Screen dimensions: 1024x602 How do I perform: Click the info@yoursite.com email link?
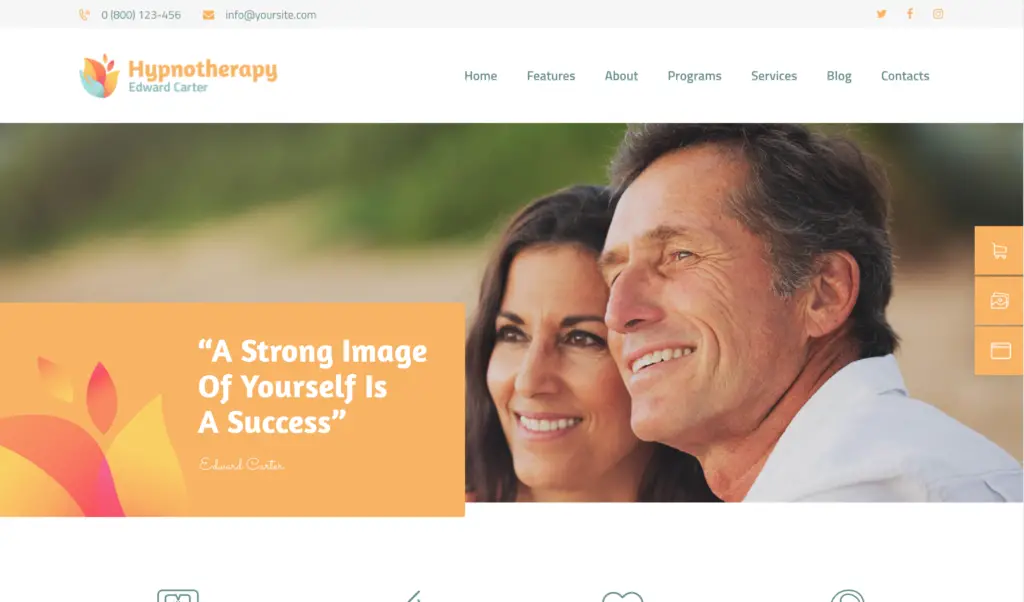pyautogui.click(x=270, y=15)
